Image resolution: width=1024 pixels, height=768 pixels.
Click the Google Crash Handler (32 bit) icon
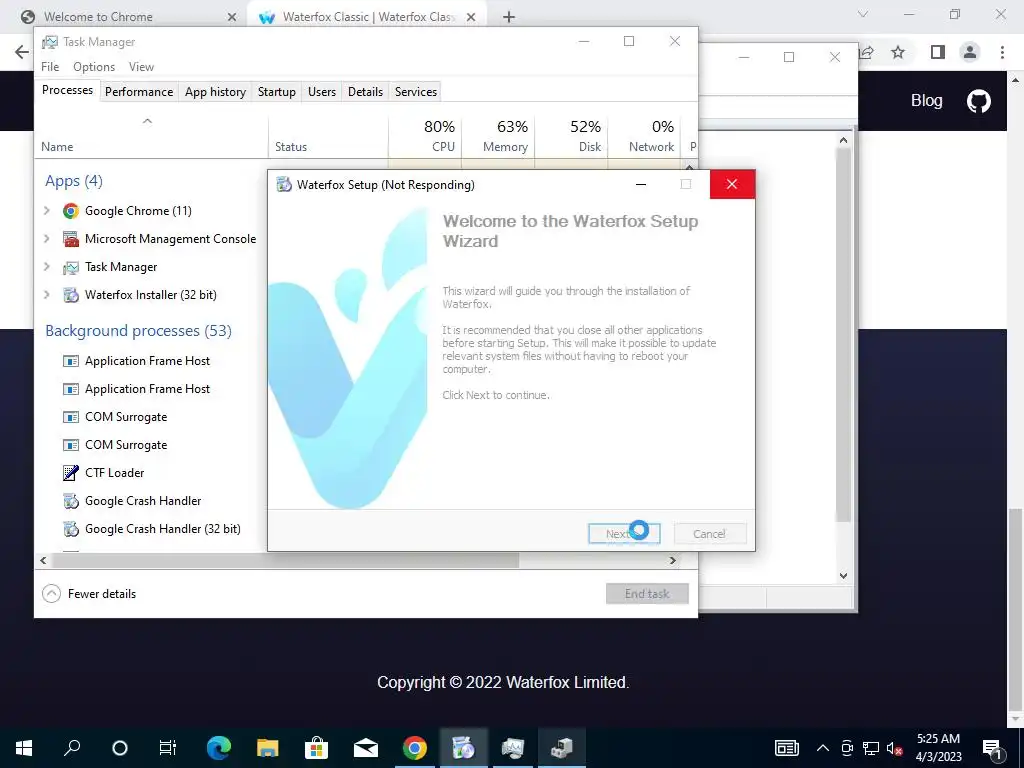(x=71, y=529)
